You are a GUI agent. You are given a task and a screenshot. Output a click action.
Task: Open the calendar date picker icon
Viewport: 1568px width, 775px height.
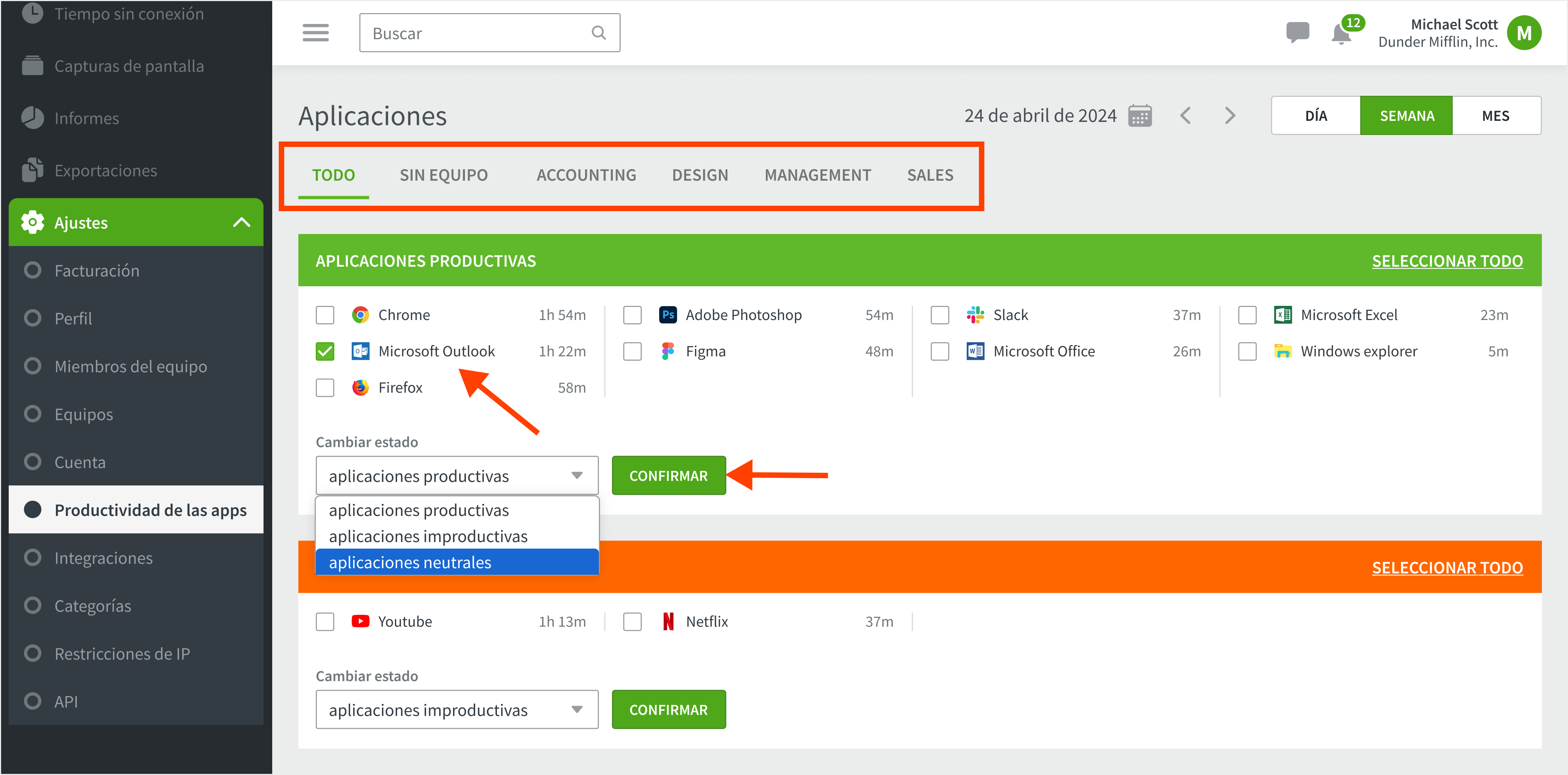click(x=1139, y=116)
